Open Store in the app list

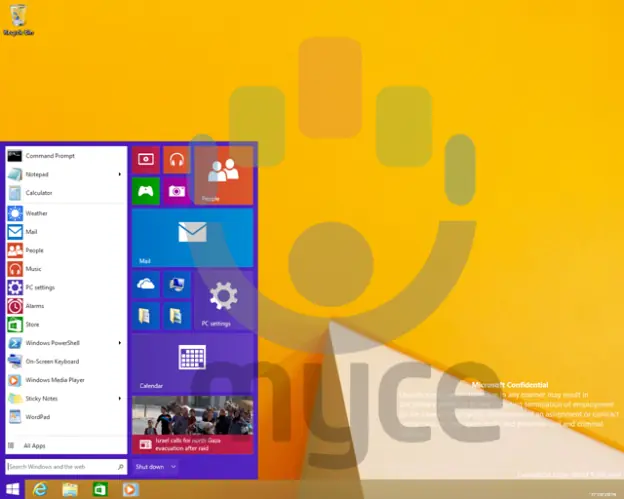(66, 324)
